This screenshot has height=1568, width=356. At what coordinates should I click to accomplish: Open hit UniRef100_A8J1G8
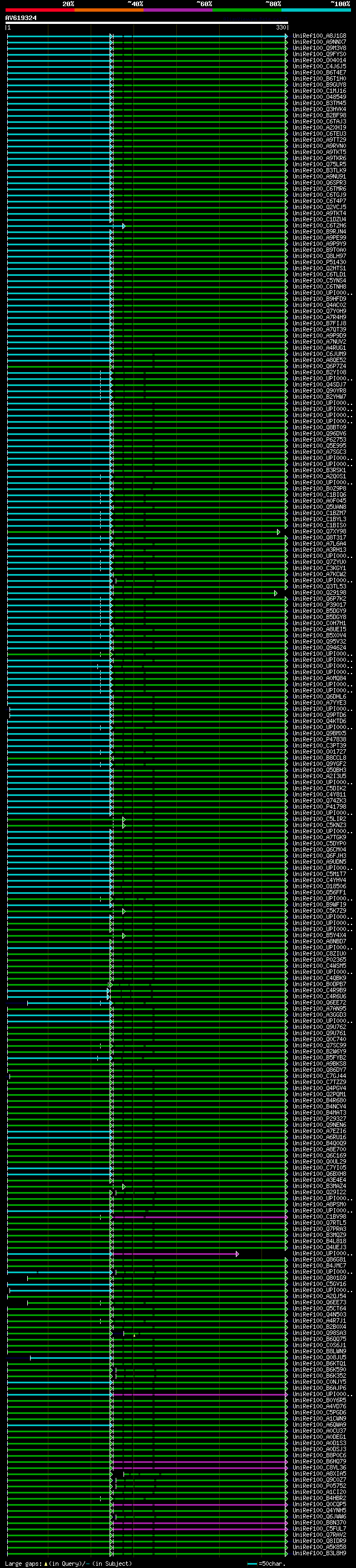click(319, 36)
